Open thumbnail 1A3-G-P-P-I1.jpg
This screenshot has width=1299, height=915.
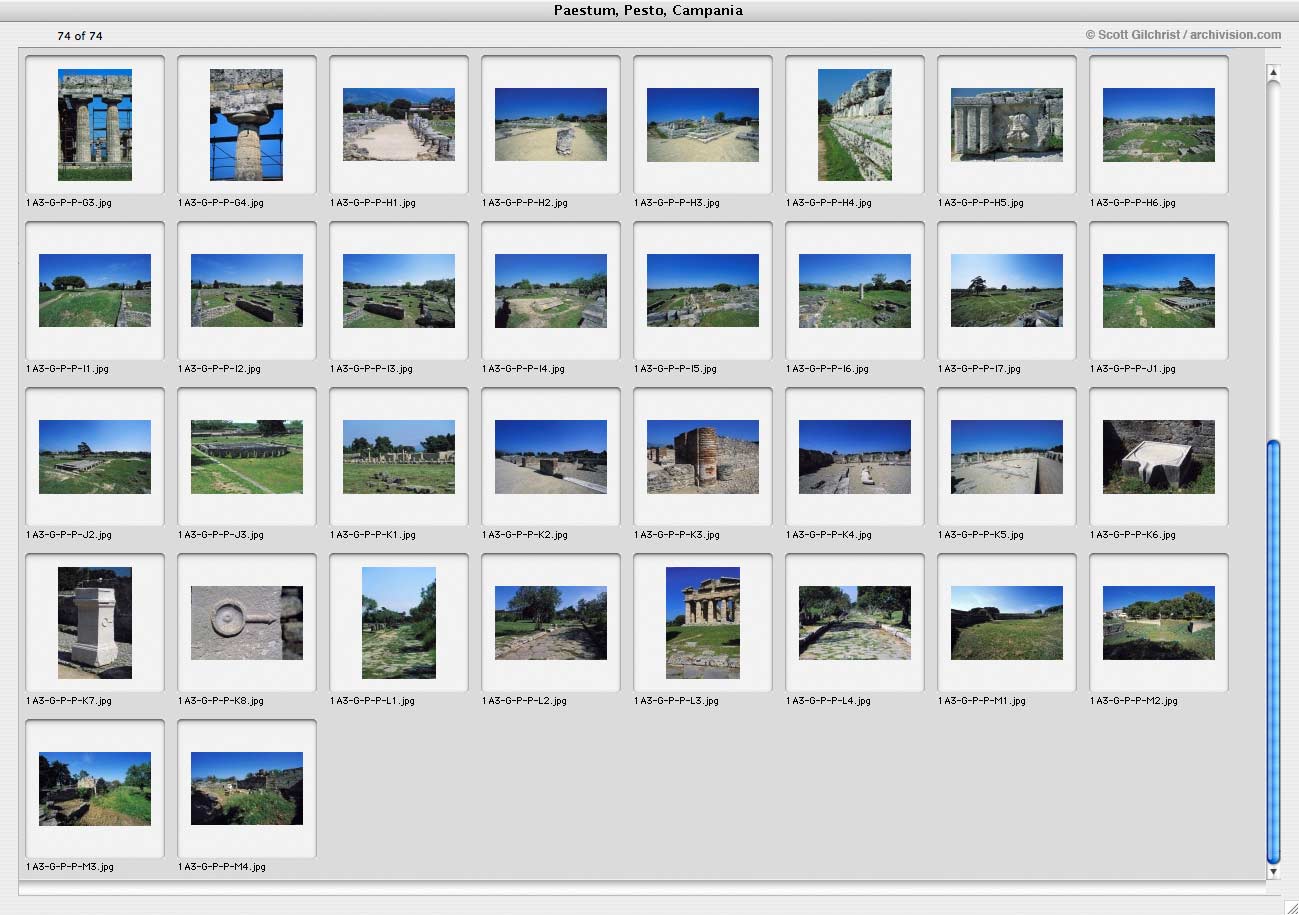point(95,291)
